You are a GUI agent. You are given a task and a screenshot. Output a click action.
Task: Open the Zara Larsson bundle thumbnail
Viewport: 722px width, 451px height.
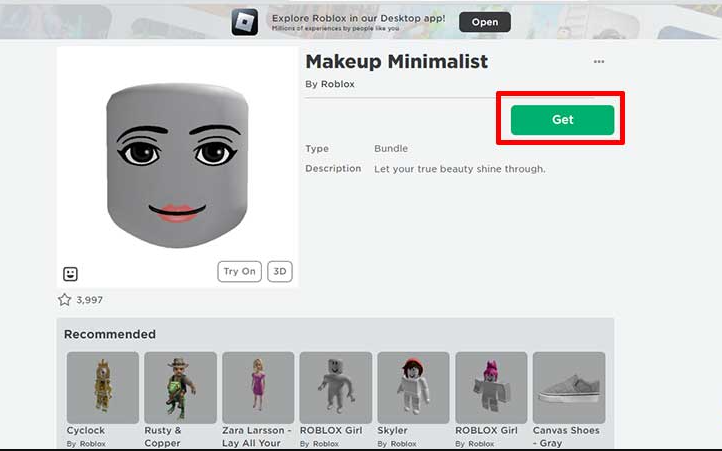258,387
